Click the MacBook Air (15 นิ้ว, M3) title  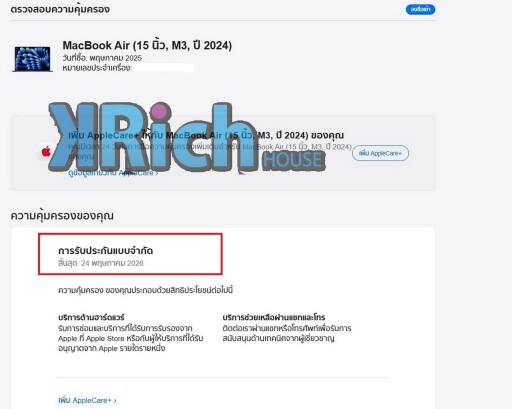(x=147, y=45)
